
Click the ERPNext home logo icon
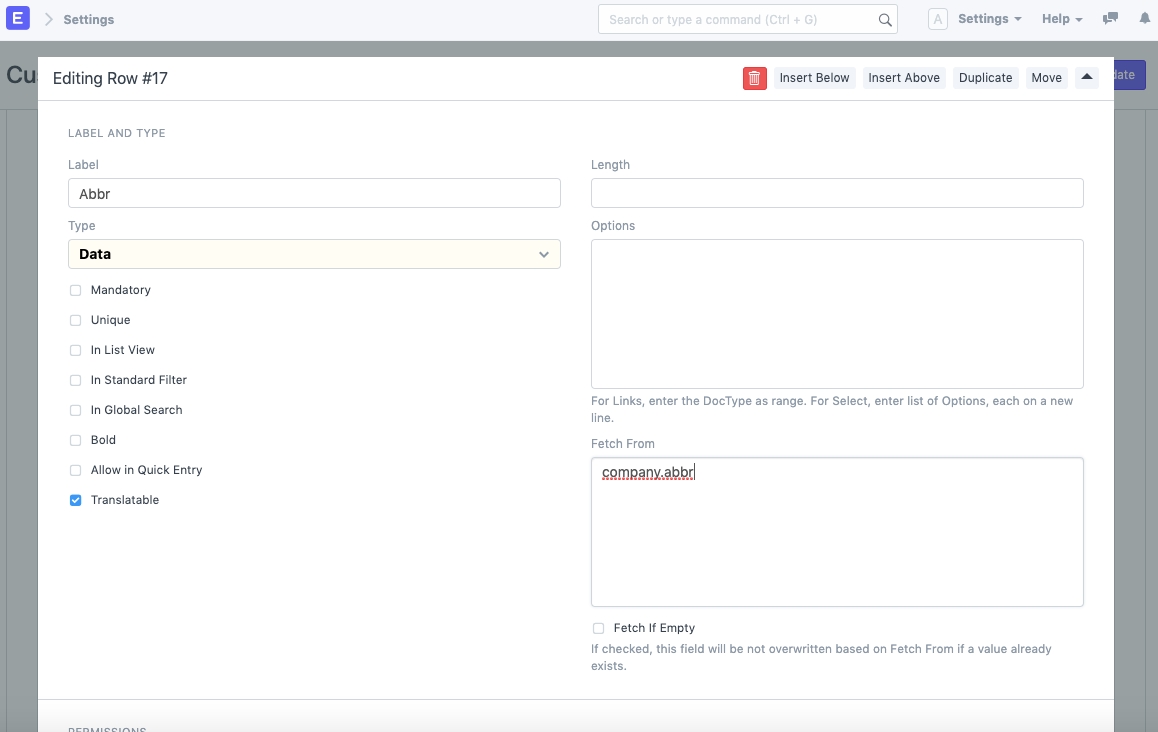(18, 19)
